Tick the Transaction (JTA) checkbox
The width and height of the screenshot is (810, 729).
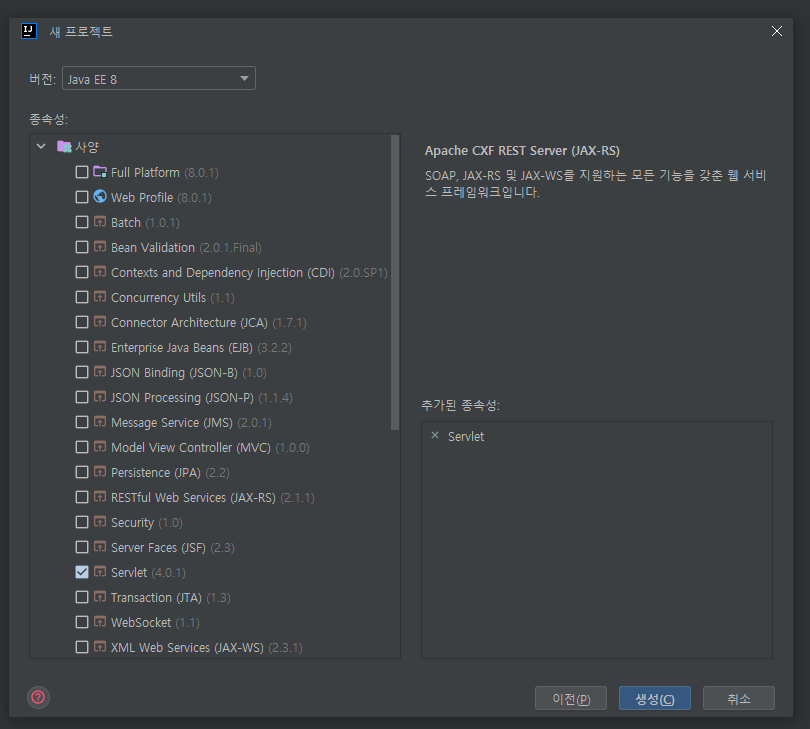tap(82, 597)
